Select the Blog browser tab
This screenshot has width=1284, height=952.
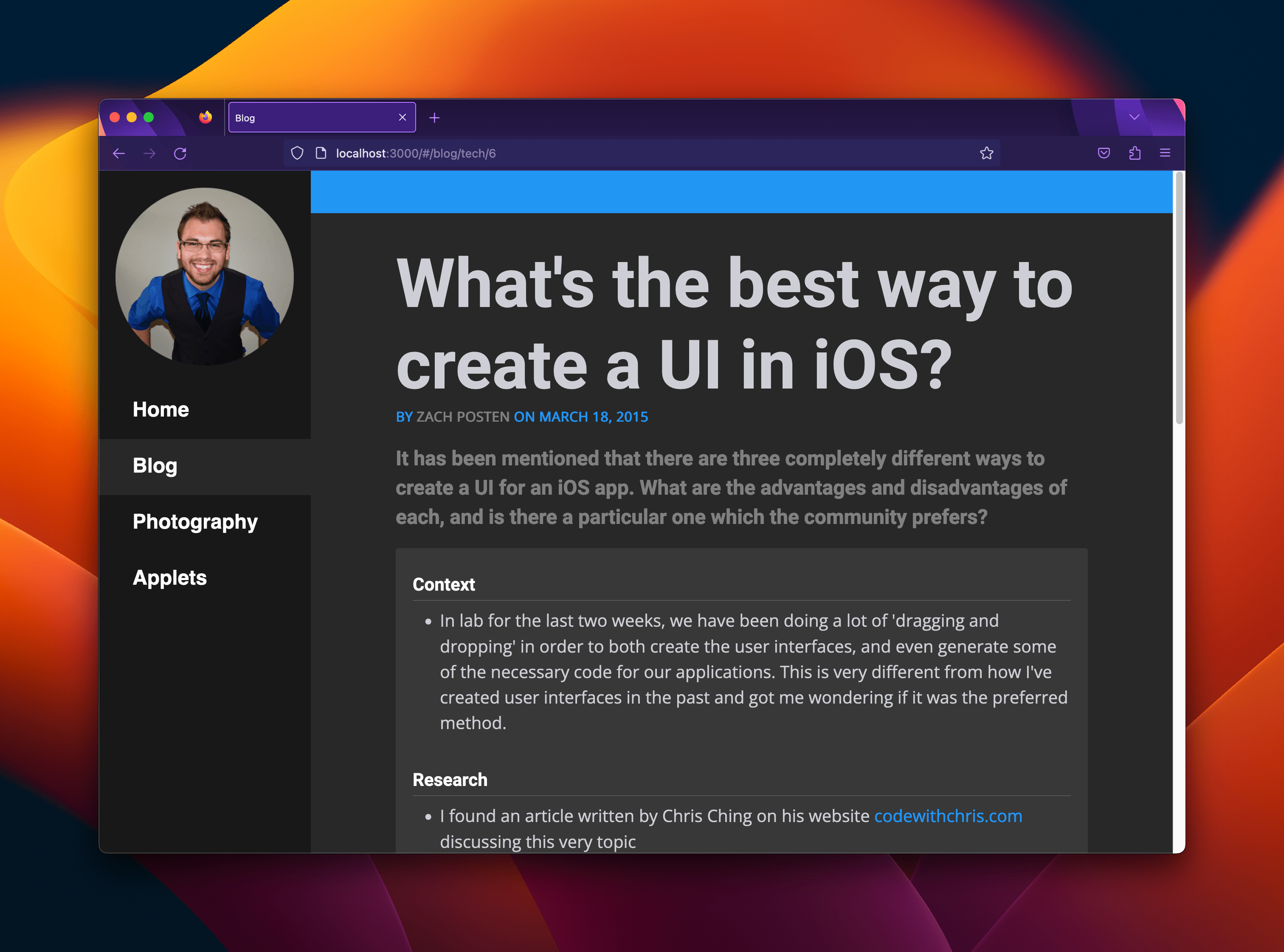pos(321,118)
